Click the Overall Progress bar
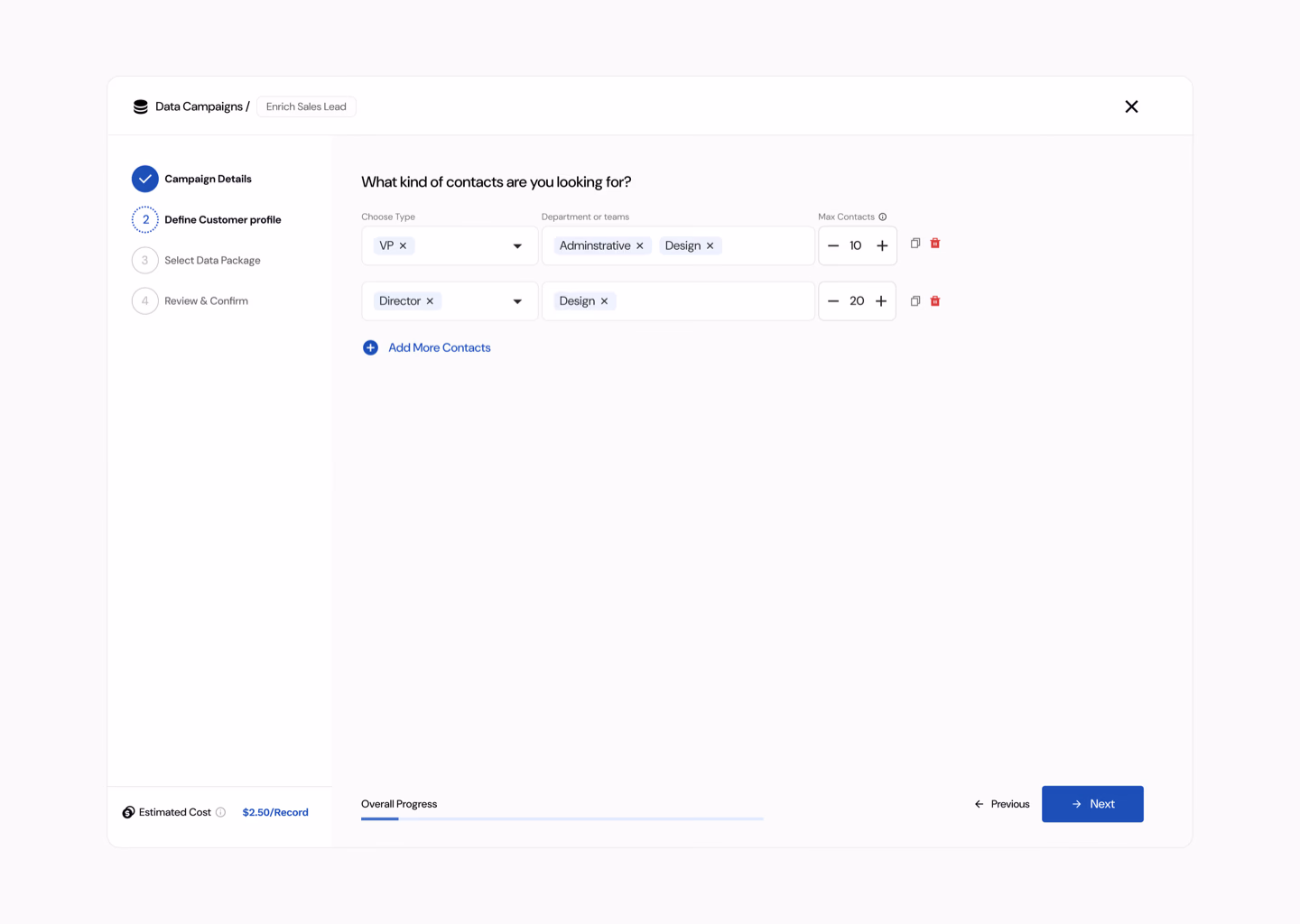Screen dimensions: 1300x924 (x=562, y=819)
